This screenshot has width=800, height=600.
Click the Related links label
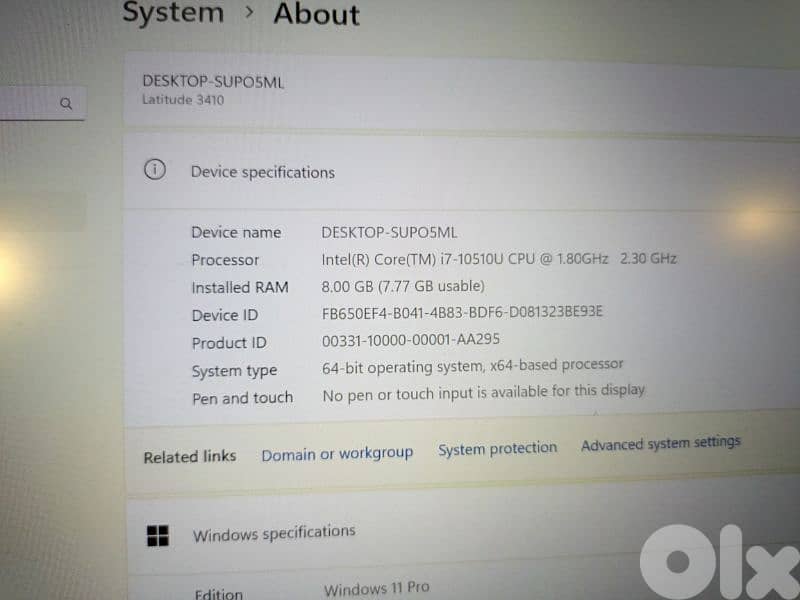[189, 457]
